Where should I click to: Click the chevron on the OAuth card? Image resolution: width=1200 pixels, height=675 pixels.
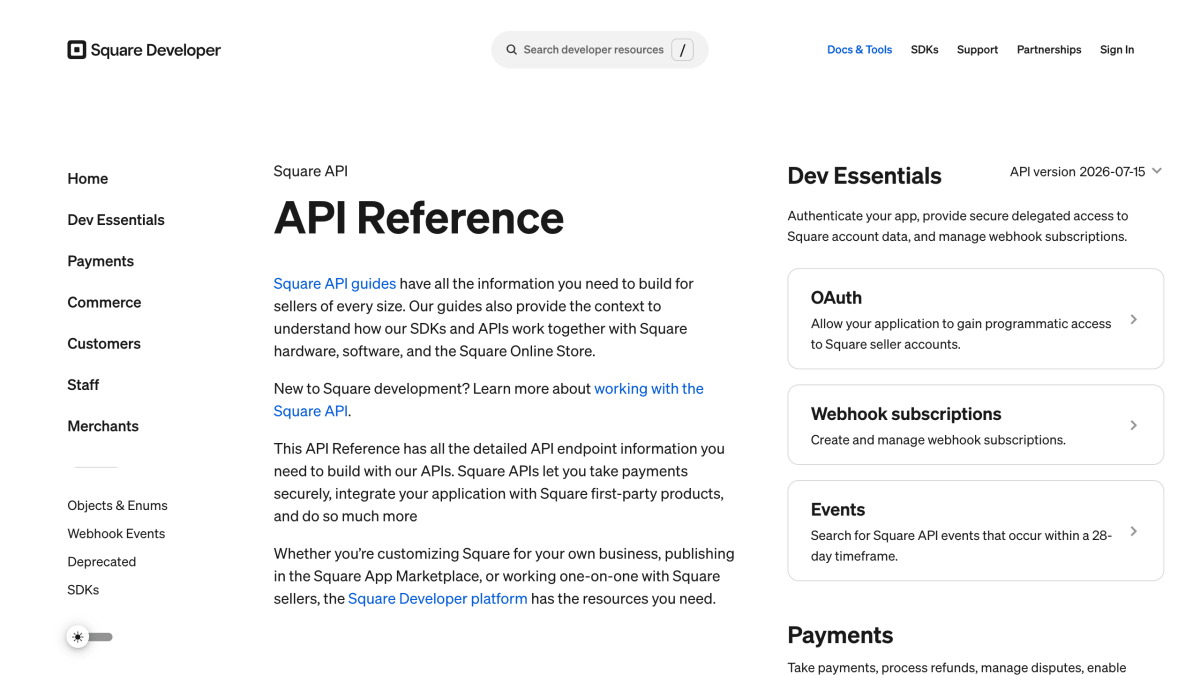(x=1133, y=319)
